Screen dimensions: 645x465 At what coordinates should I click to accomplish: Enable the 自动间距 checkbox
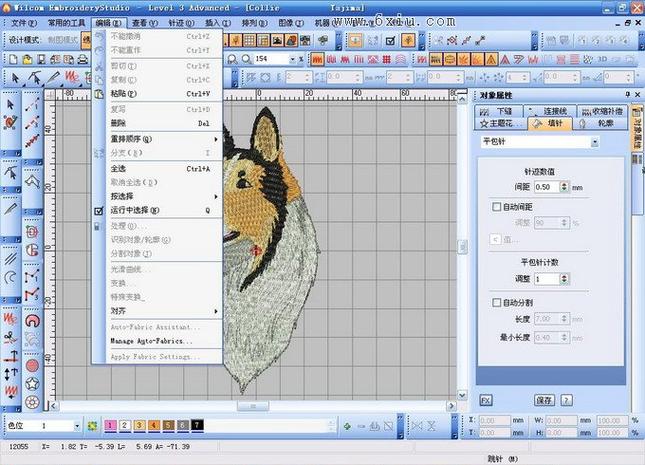point(497,206)
